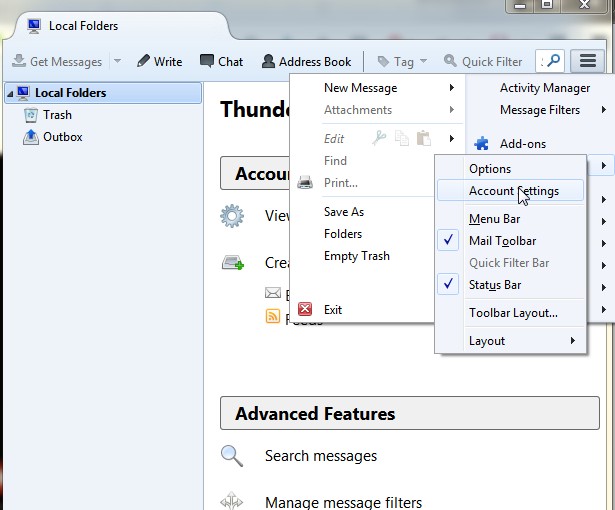Image resolution: width=615 pixels, height=510 pixels.
Task: Click the Write pencil button
Action: pos(160,62)
